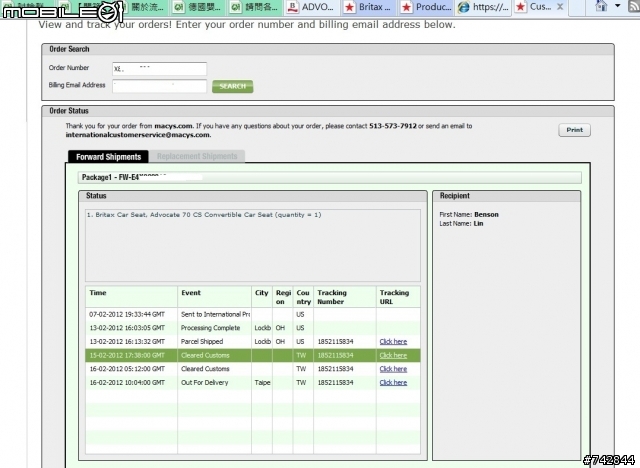Select the 'Sent to International' event row
The image size is (640, 468).
[253, 314]
